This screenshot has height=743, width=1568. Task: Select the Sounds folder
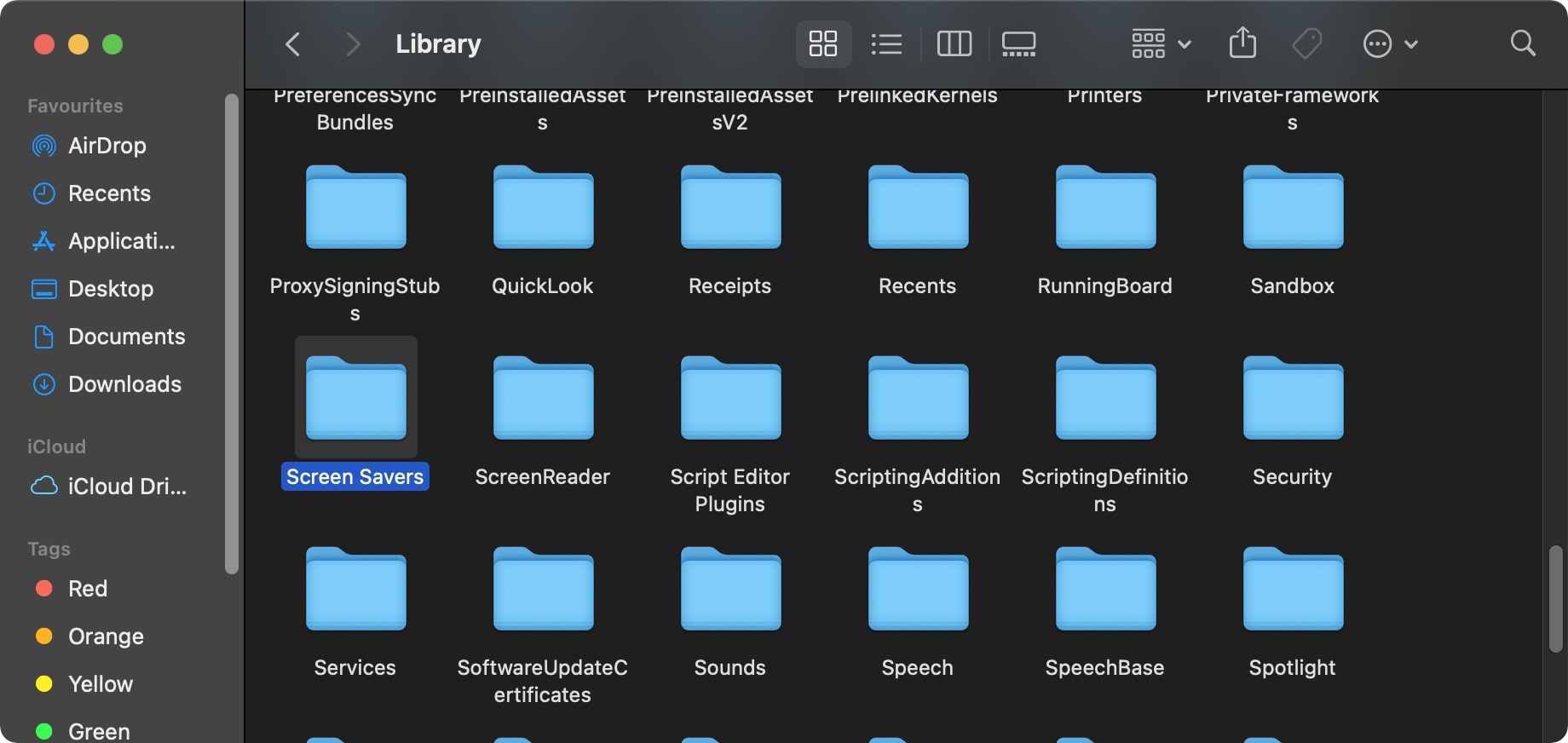(730, 589)
